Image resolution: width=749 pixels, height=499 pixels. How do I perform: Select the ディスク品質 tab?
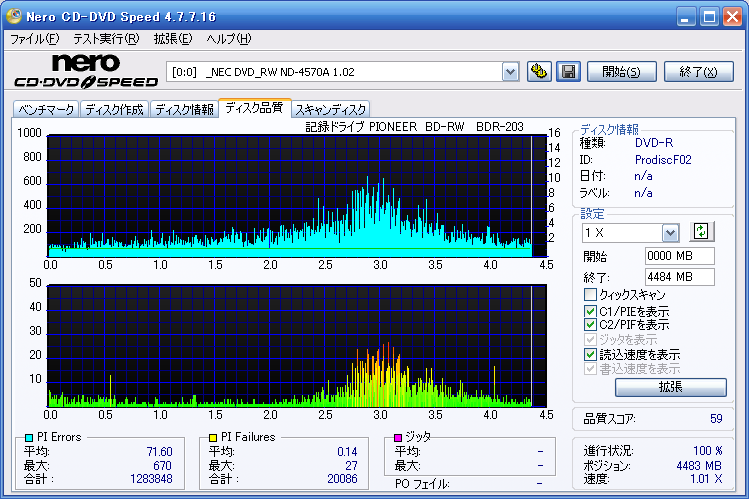point(254,108)
